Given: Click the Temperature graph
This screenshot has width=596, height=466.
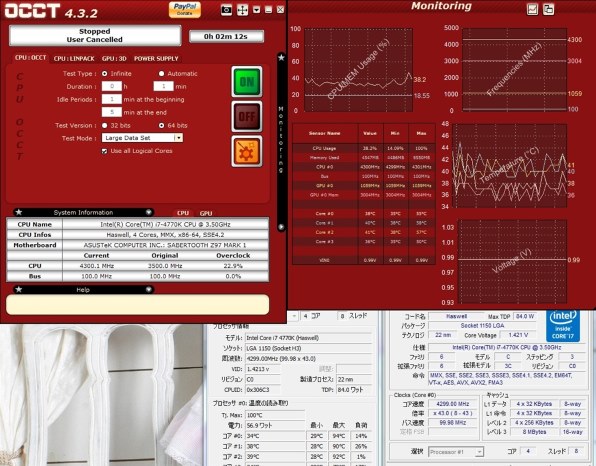Looking at the screenshot, I should 509,165.
